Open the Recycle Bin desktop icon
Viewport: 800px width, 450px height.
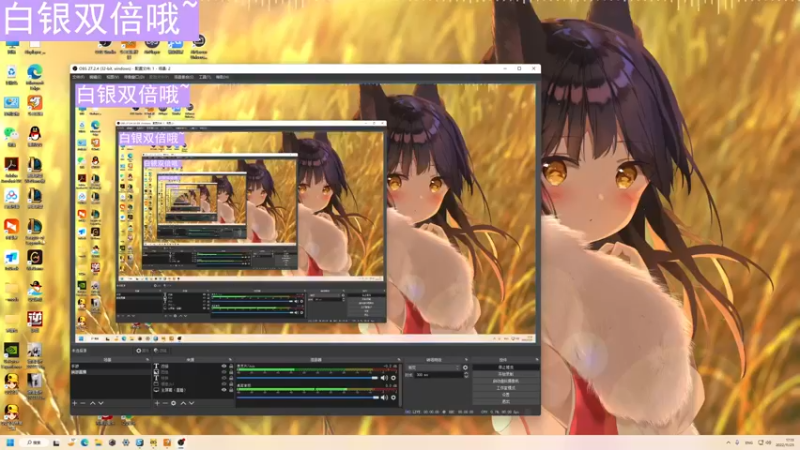point(11,75)
